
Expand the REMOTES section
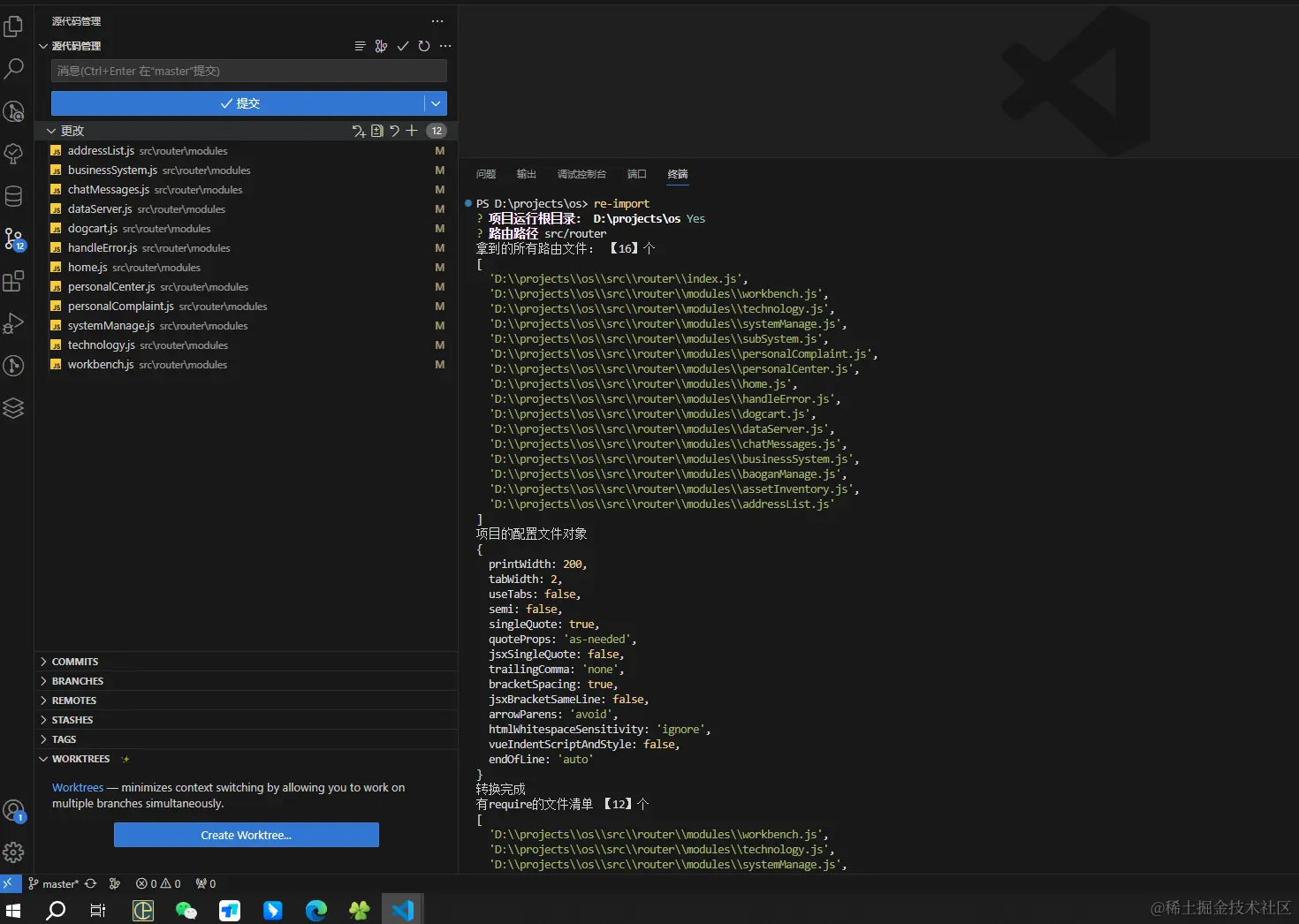247,701
